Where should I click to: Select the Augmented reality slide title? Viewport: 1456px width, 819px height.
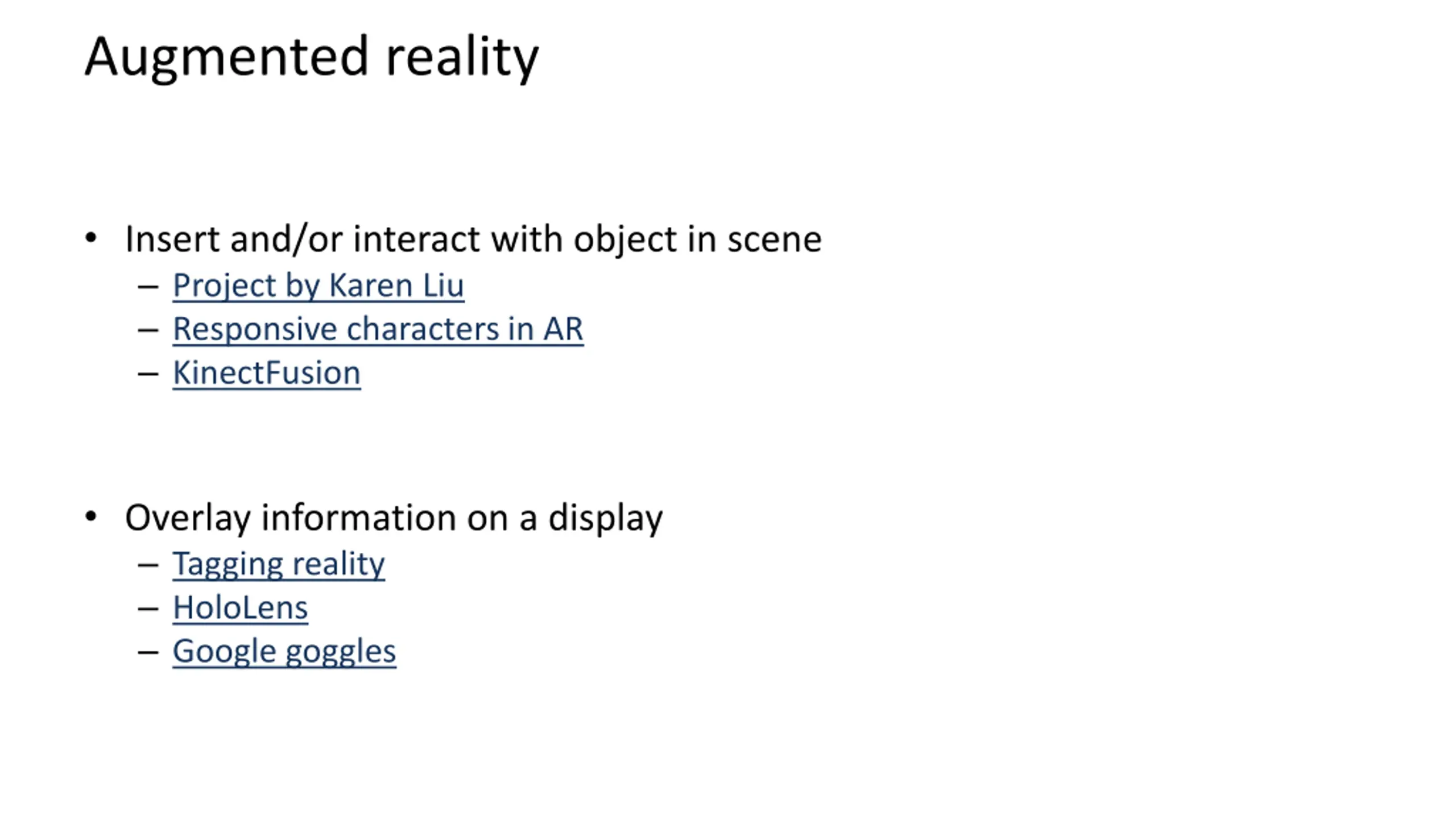click(x=312, y=58)
